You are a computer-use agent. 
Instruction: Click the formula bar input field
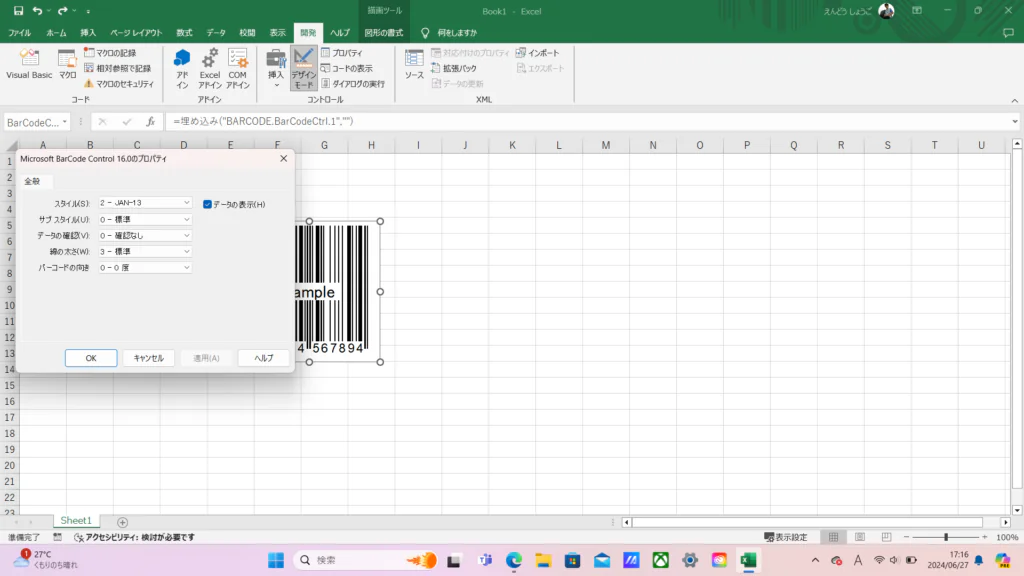587,121
